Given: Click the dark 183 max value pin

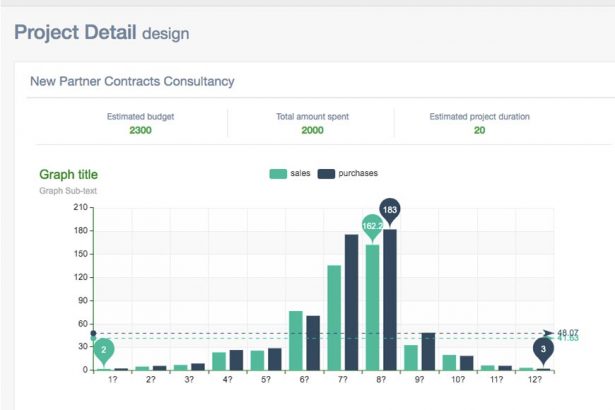Looking at the screenshot, I should [390, 210].
